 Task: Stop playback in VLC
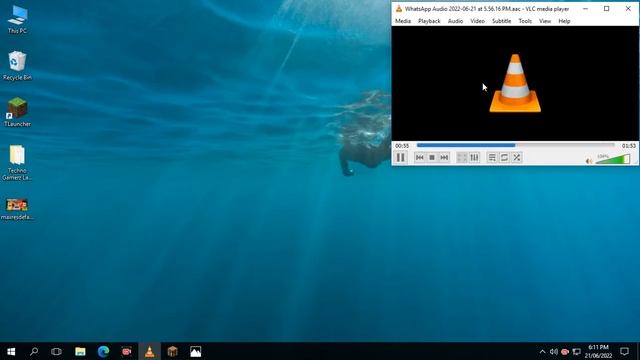tap(432, 158)
